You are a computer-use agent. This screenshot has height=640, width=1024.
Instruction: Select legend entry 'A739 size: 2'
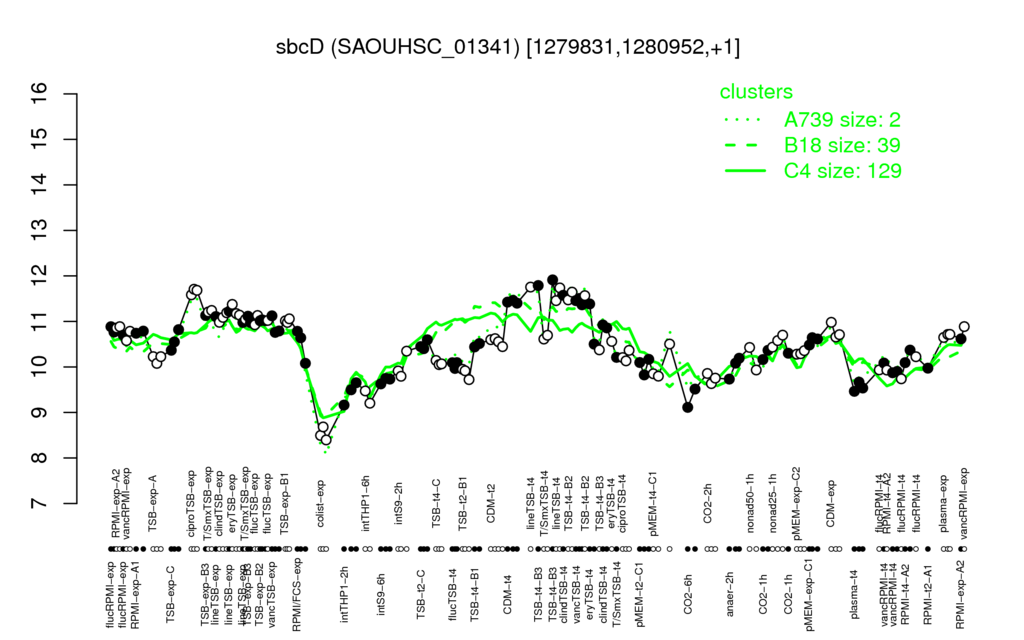tap(842, 120)
